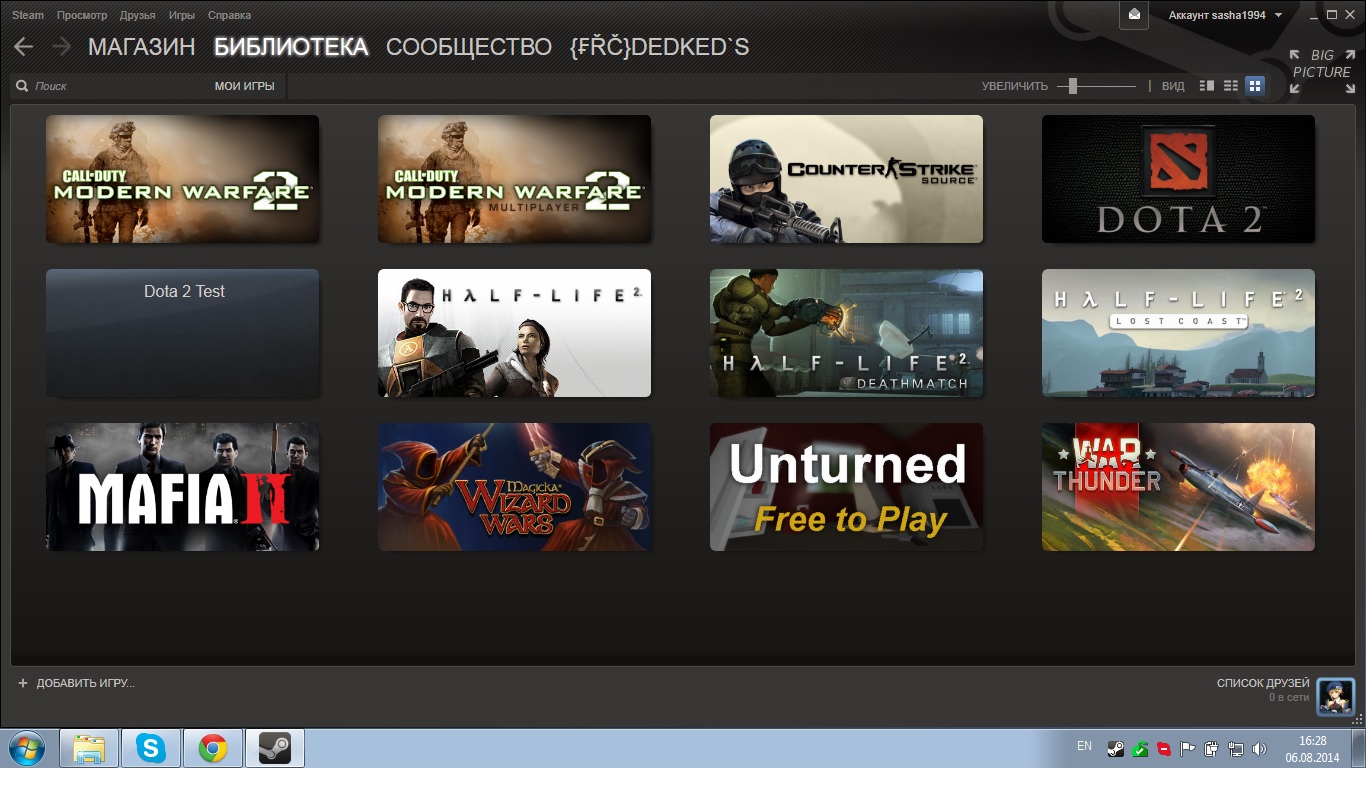Select Half-Life 2 Deathmatch tile
This screenshot has width=1366, height=798.
(x=847, y=333)
